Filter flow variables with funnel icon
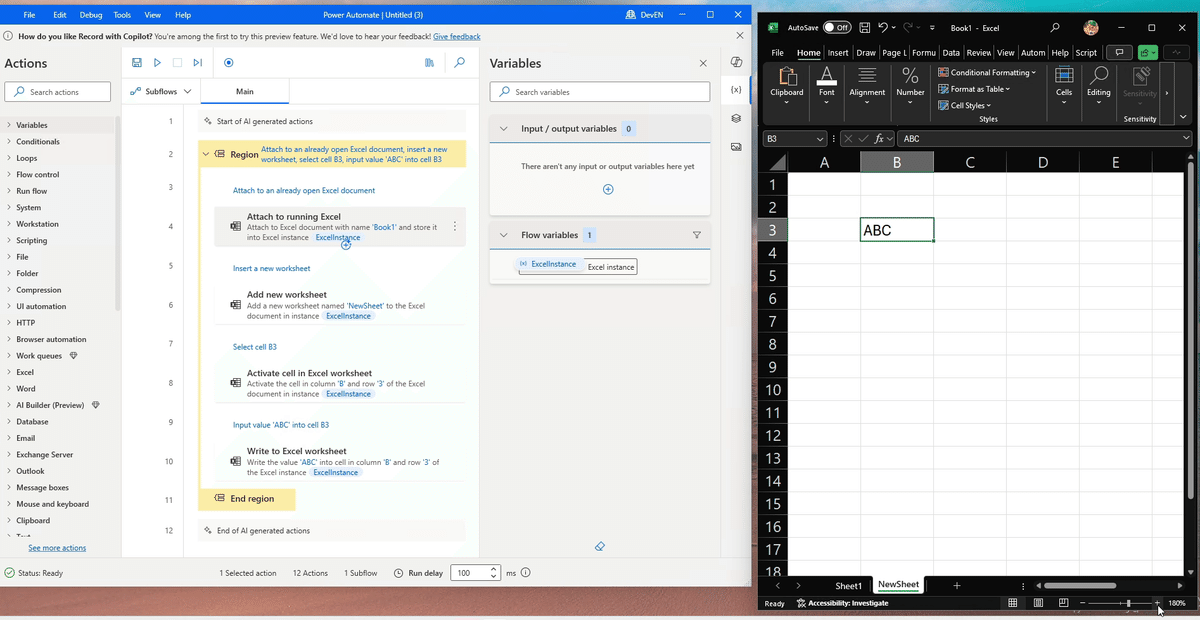Viewport: 1200px width, 620px height. (x=697, y=235)
